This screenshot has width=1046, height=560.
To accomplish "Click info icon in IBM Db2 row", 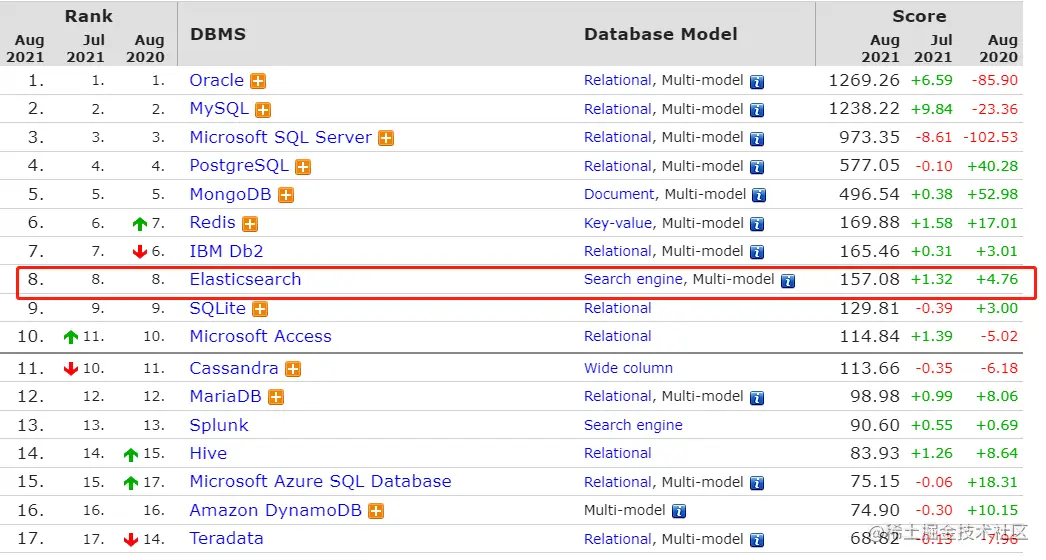I will 757,252.
